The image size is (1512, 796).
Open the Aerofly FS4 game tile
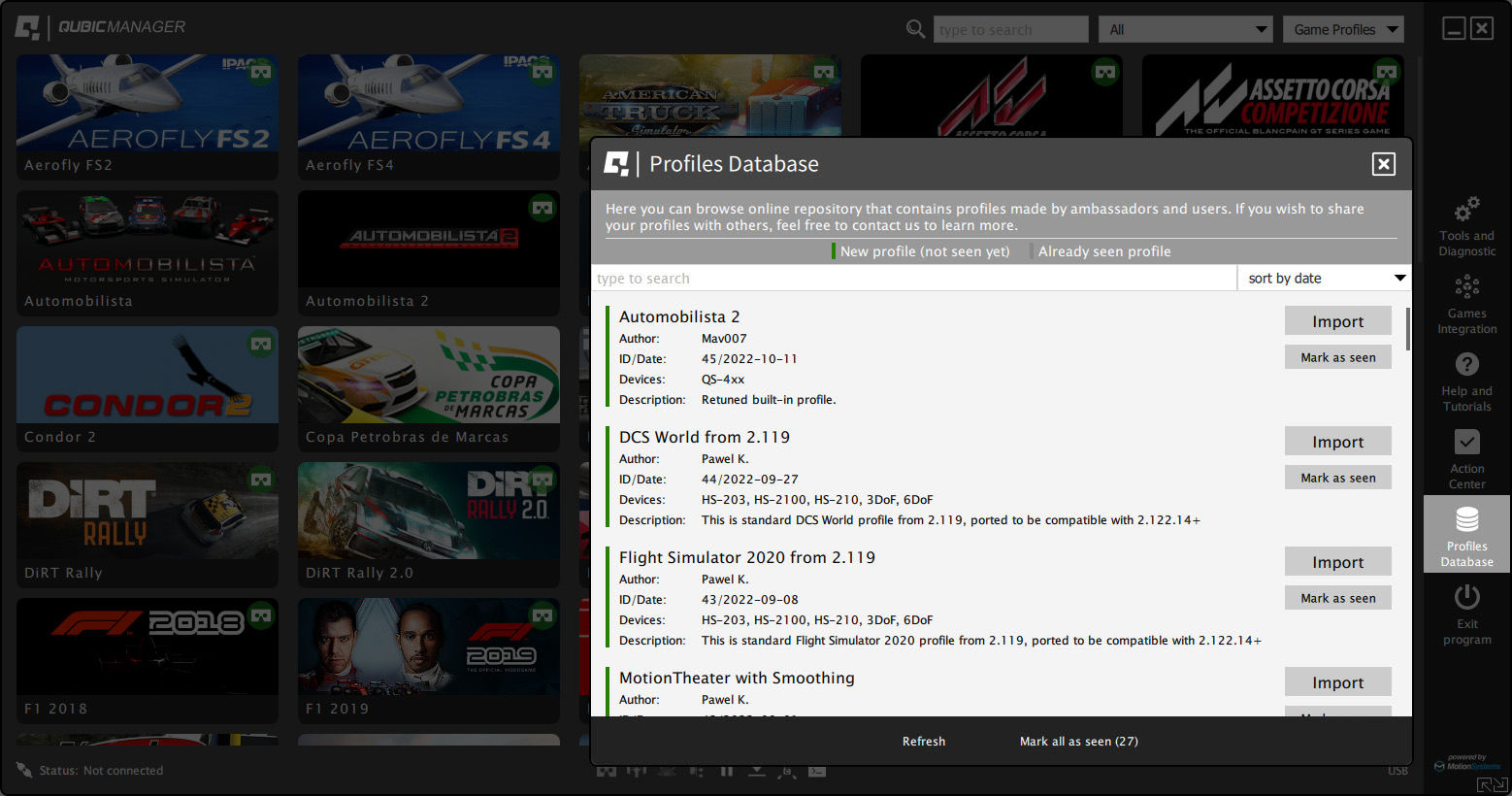click(429, 116)
